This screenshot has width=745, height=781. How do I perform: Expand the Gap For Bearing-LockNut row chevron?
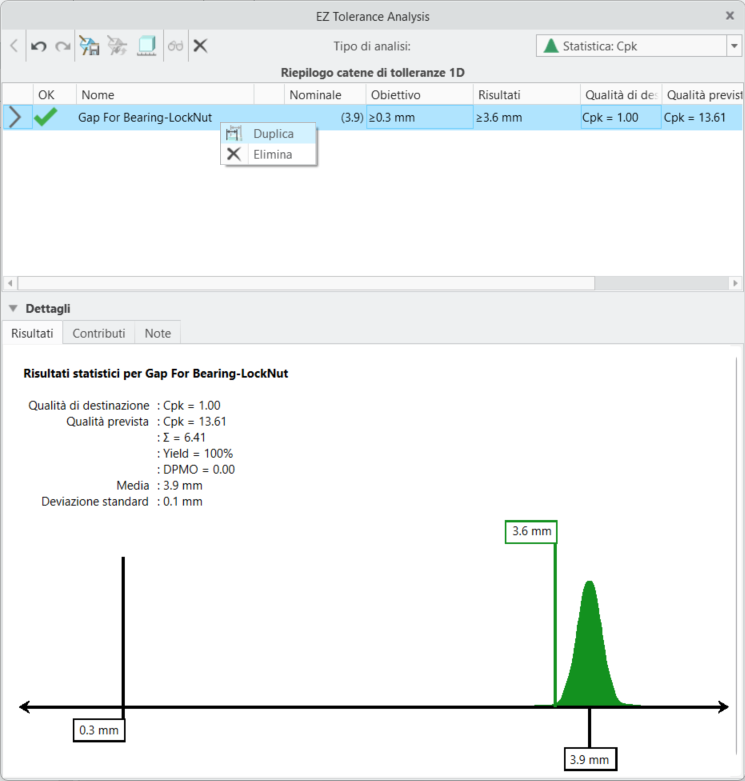coord(15,118)
